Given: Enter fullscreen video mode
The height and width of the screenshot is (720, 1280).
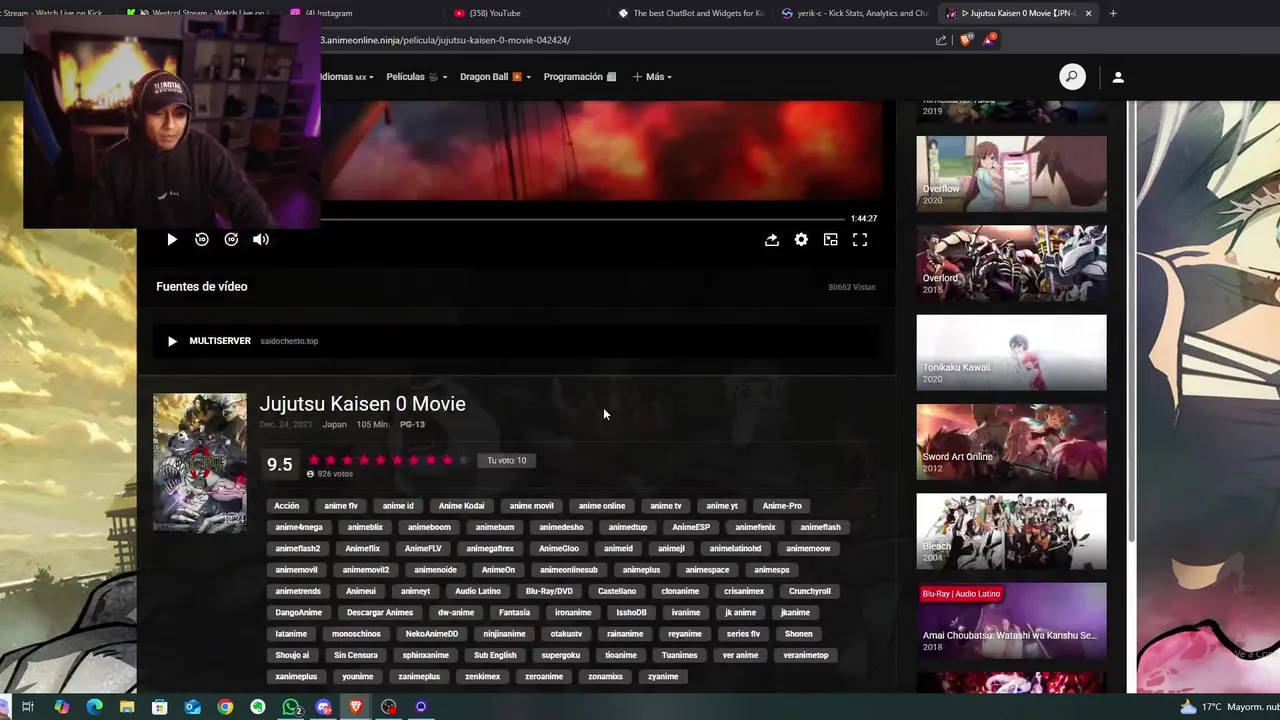Looking at the screenshot, I should pos(860,240).
